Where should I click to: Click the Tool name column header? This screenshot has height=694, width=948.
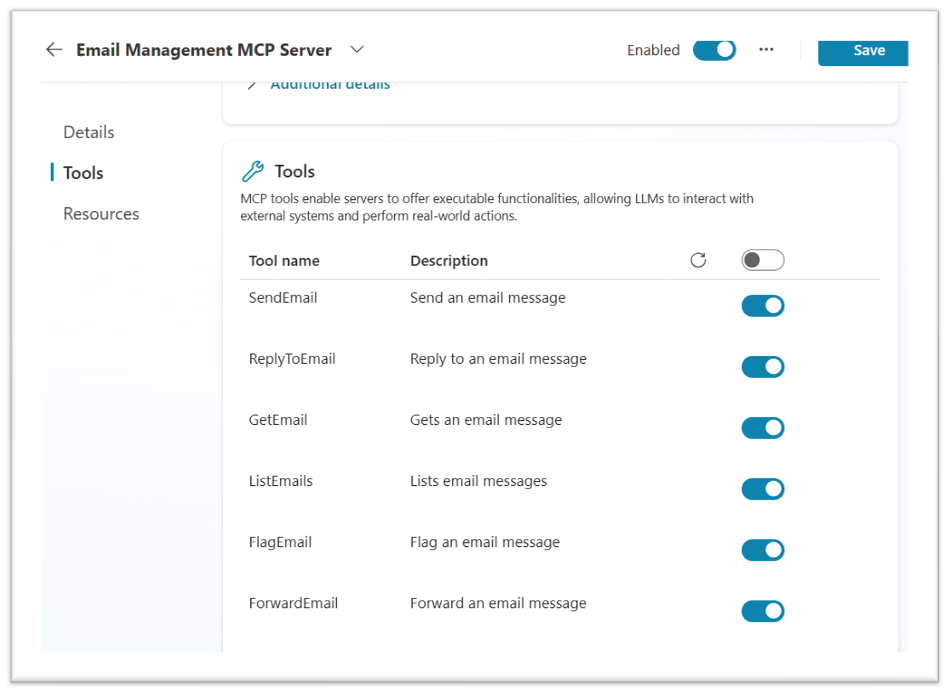point(284,261)
